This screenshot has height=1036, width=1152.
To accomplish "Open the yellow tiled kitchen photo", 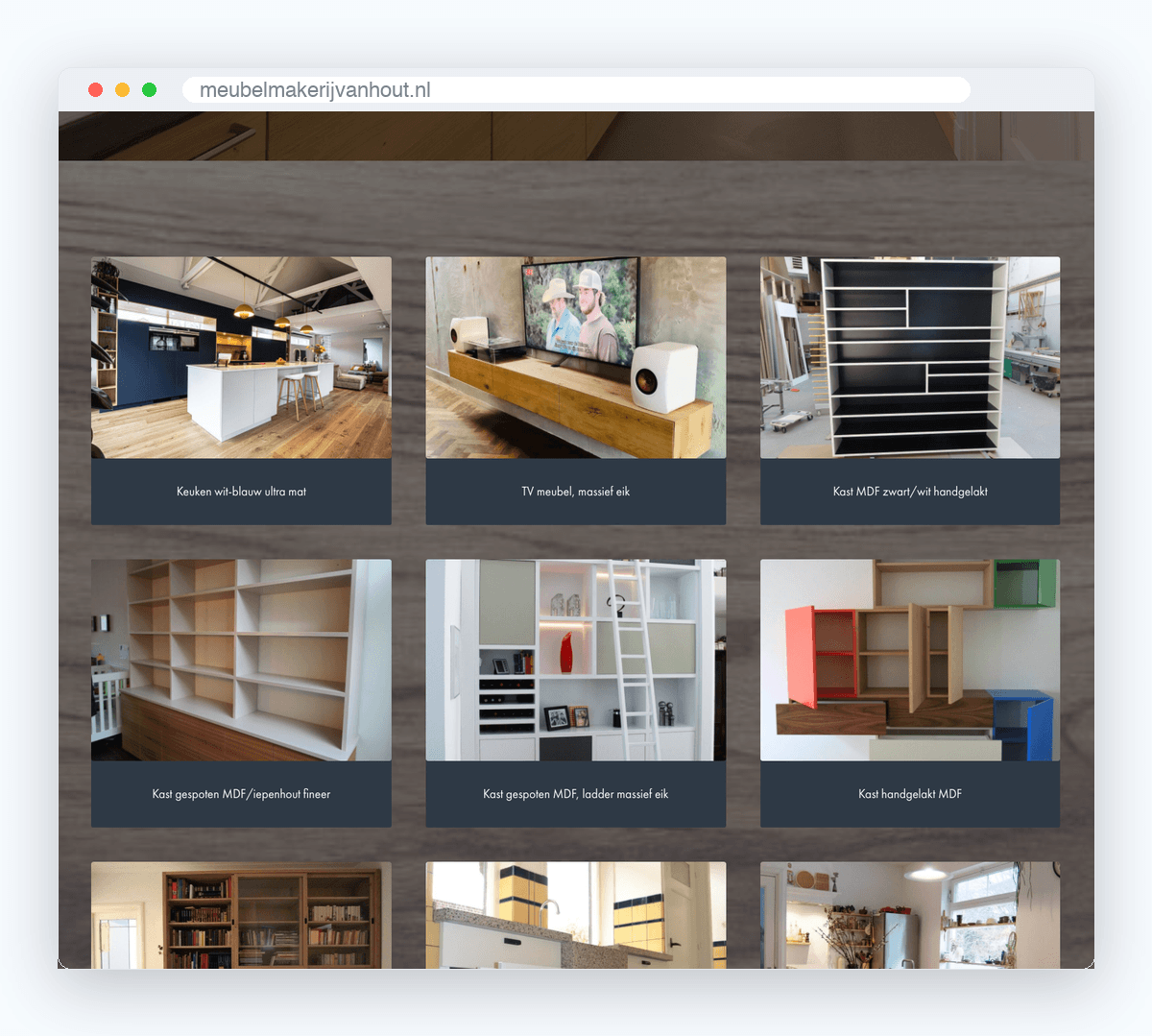I will pyautogui.click(x=576, y=915).
